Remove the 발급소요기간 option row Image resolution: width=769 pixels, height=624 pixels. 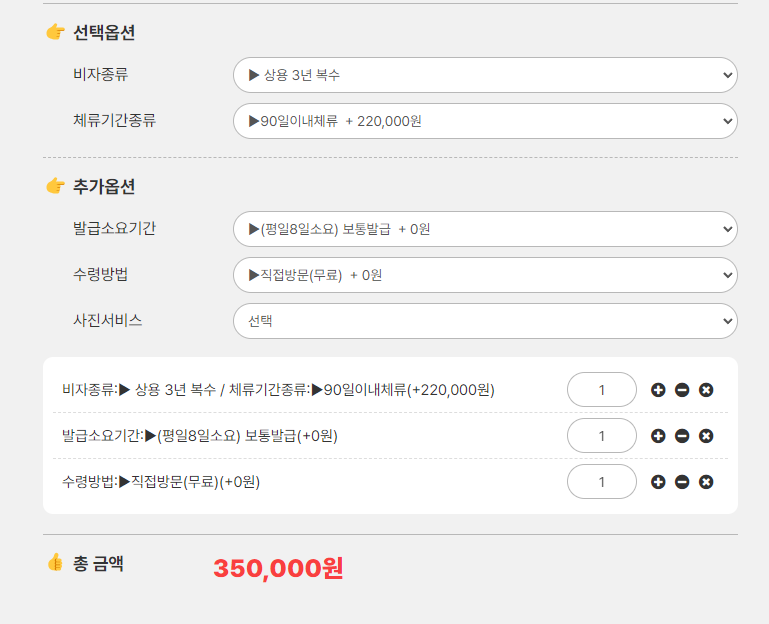[706, 436]
